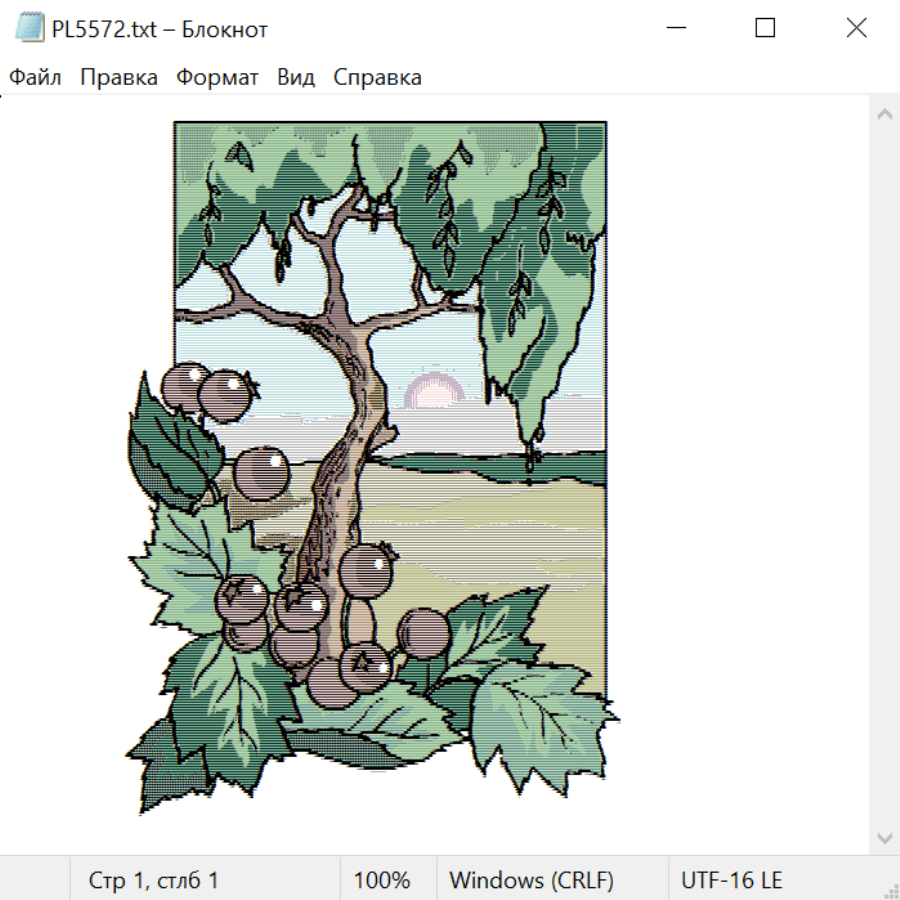
Task: Minimize the Блокнот window
Action: tap(676, 28)
